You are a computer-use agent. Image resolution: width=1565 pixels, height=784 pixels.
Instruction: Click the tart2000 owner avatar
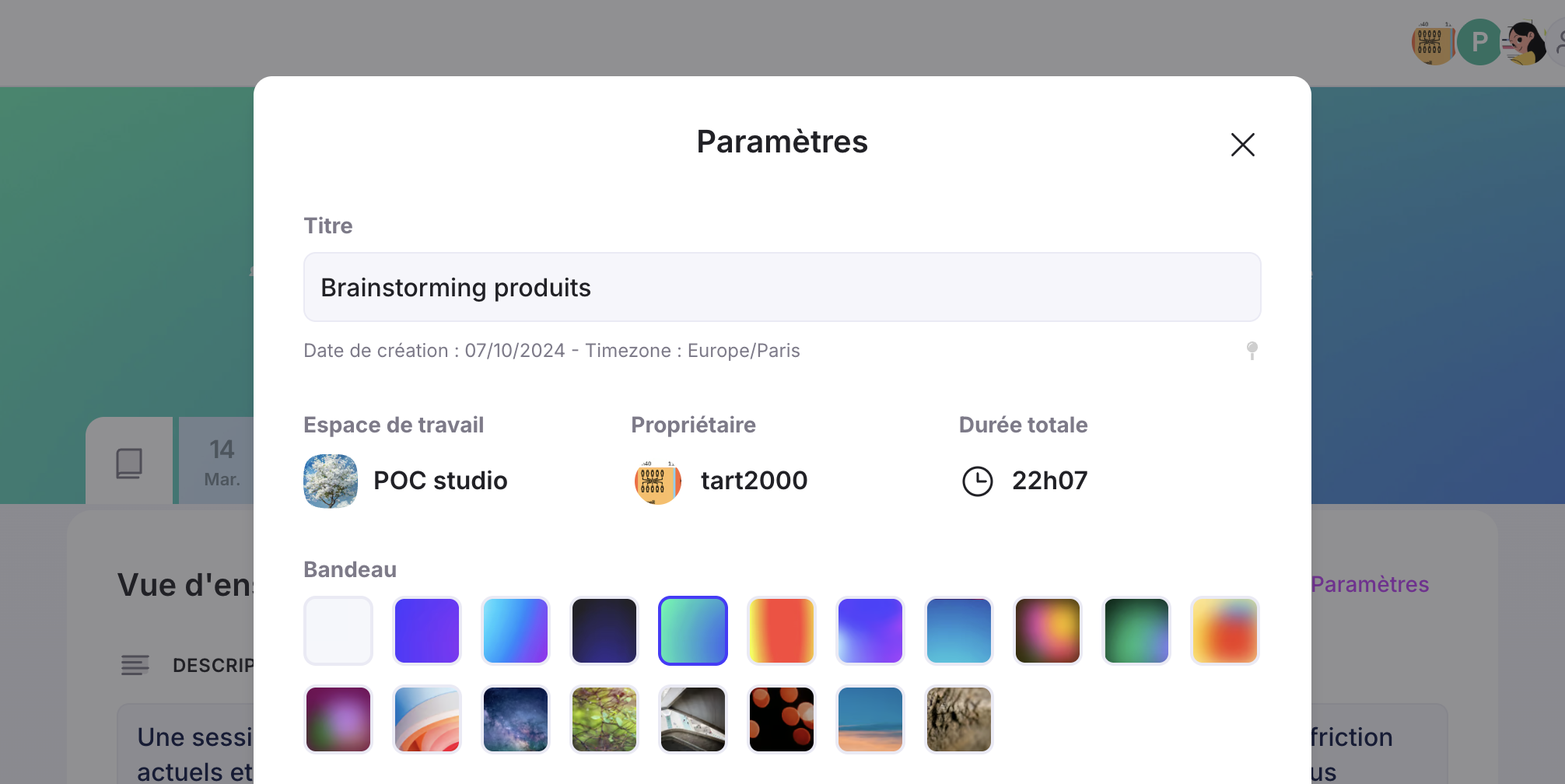coord(658,481)
